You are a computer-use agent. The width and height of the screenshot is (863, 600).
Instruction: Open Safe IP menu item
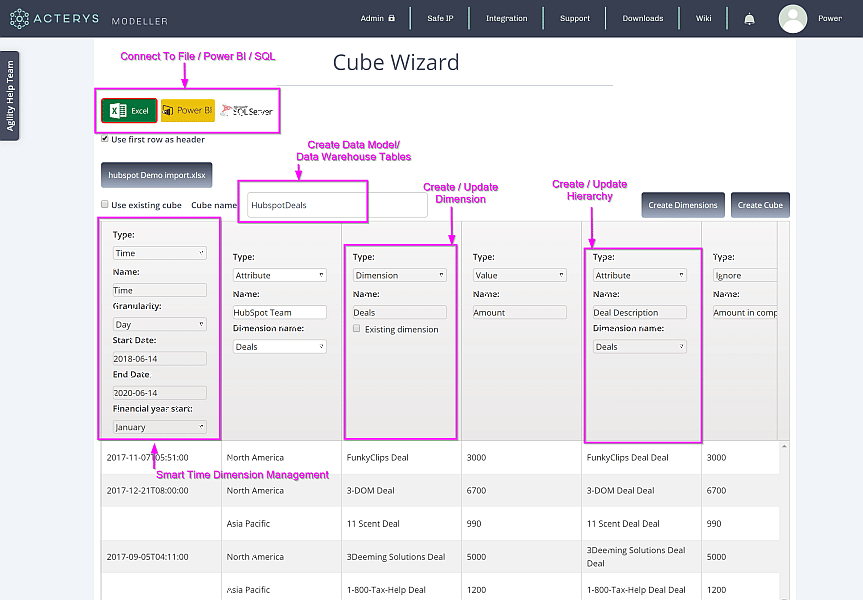(x=440, y=18)
